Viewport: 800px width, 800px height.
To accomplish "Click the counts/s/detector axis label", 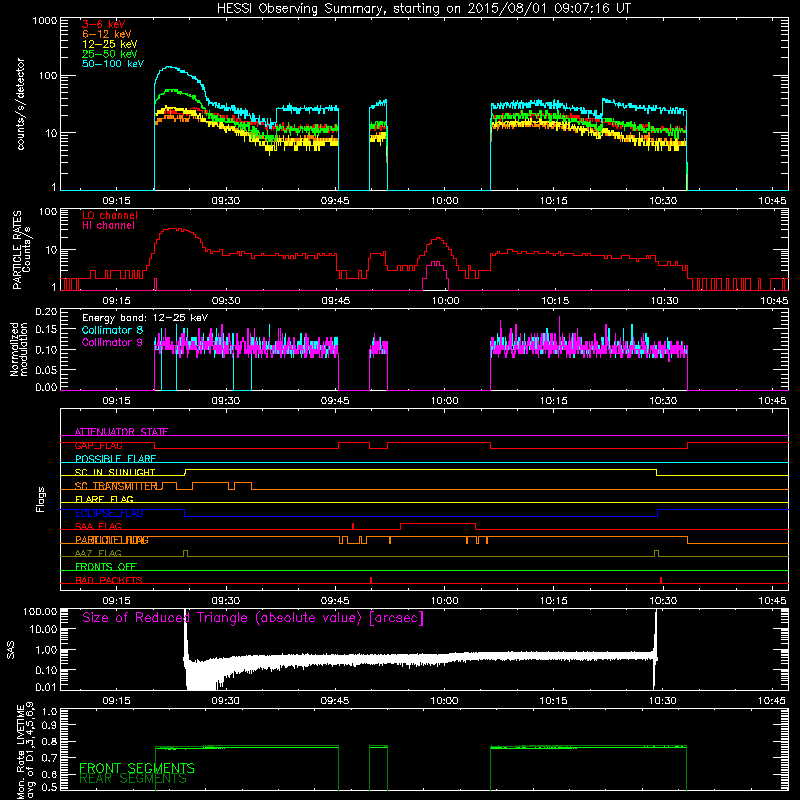I will tap(21, 104).
